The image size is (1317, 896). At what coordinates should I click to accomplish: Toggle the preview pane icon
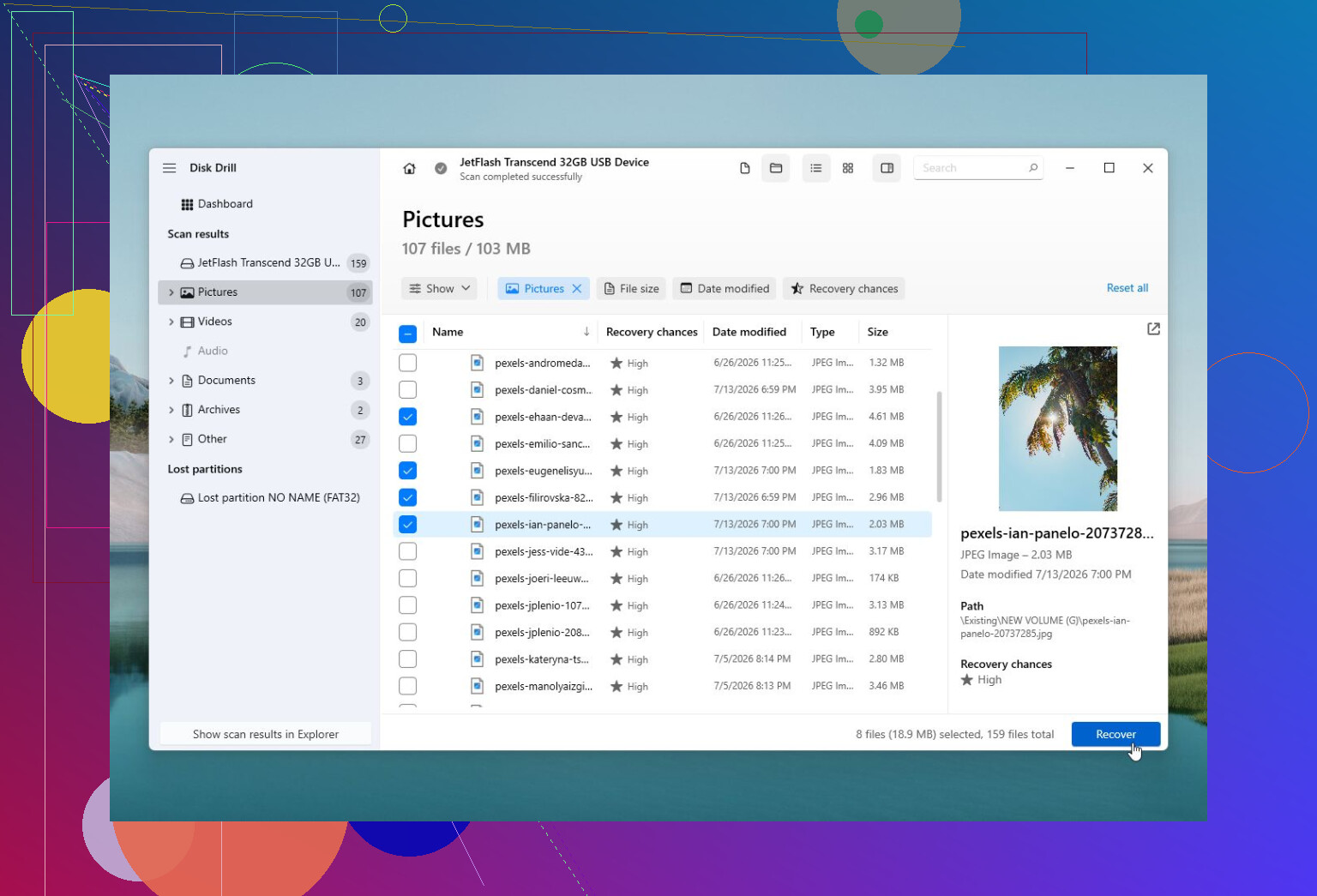coord(887,168)
